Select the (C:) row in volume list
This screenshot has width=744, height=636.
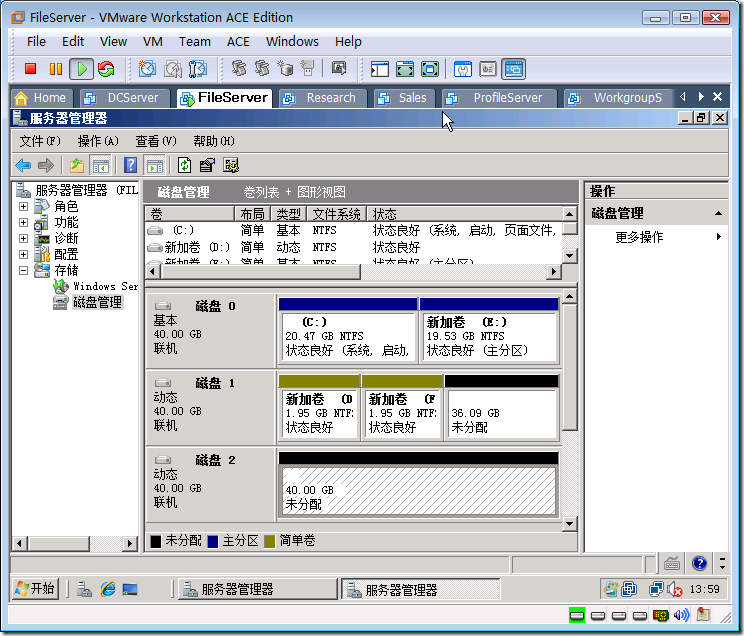pyautogui.click(x=353, y=230)
